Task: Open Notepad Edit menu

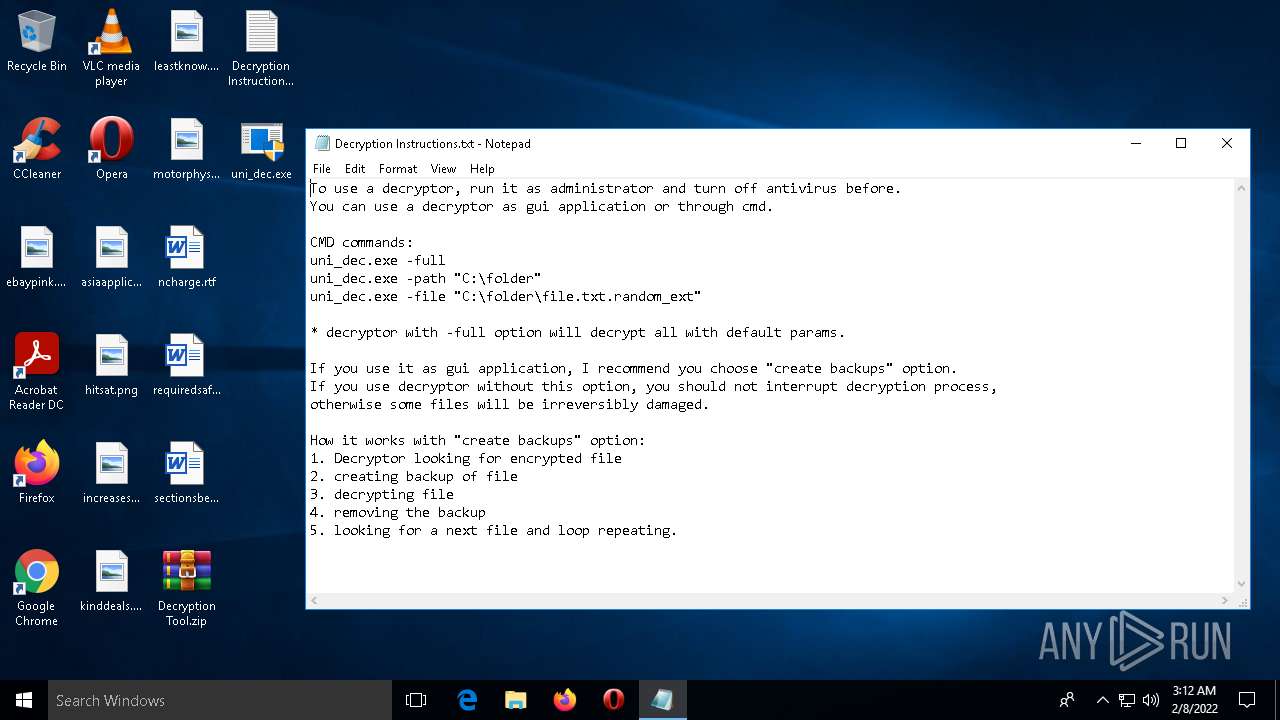Action: tap(355, 169)
